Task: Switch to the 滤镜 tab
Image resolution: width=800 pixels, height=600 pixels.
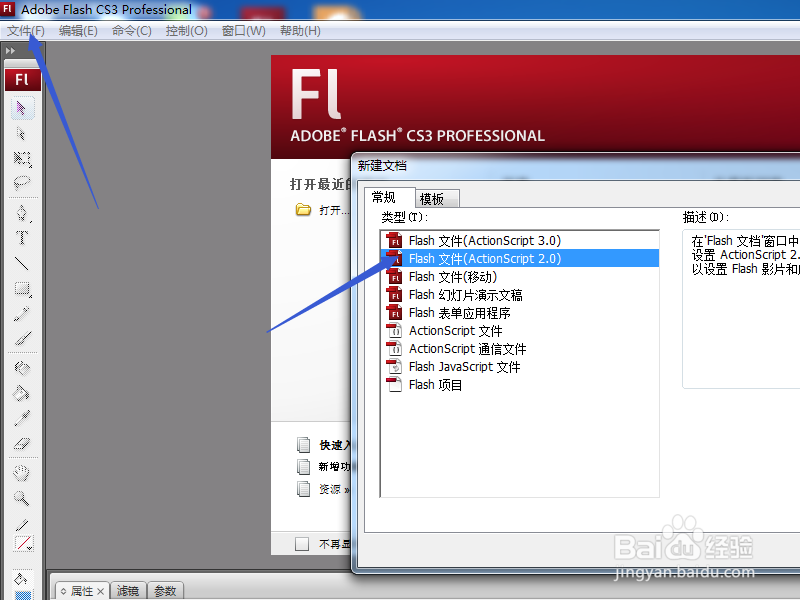Action: 127,591
